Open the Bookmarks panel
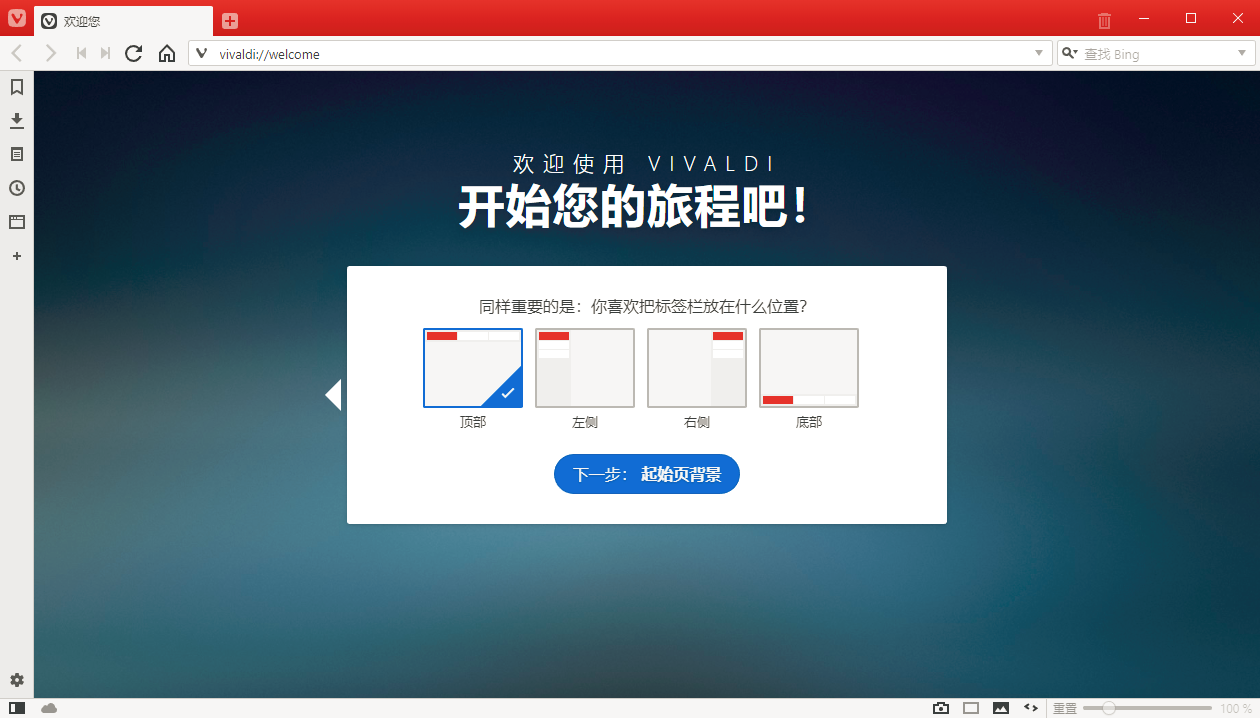Screen dimensions: 1260x718 point(17,87)
